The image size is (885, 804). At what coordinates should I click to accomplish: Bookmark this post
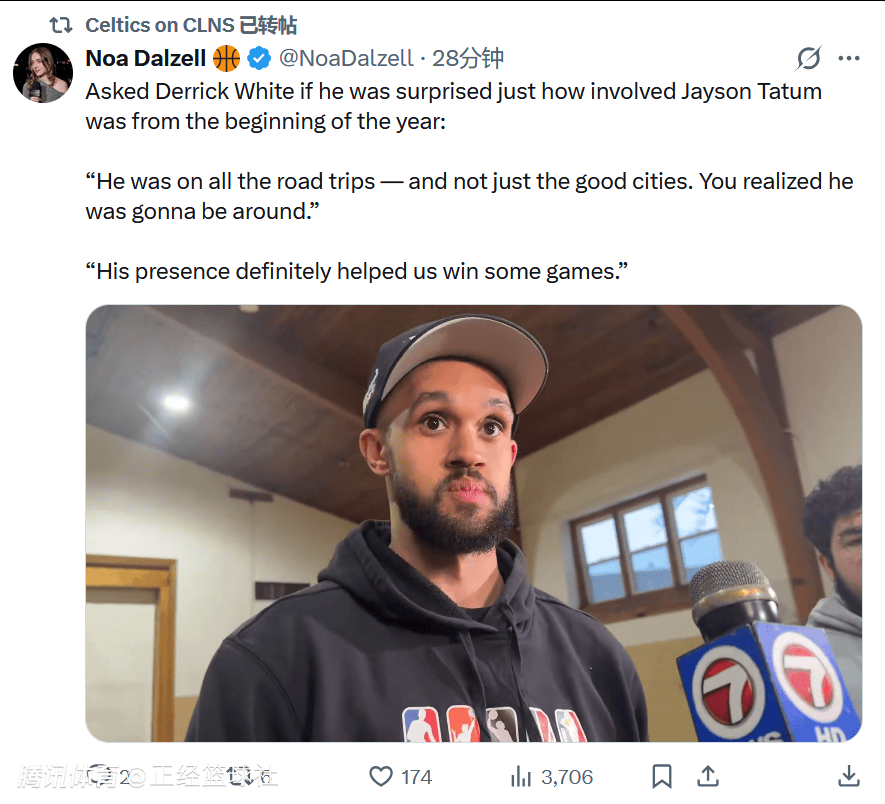pyautogui.click(x=661, y=777)
